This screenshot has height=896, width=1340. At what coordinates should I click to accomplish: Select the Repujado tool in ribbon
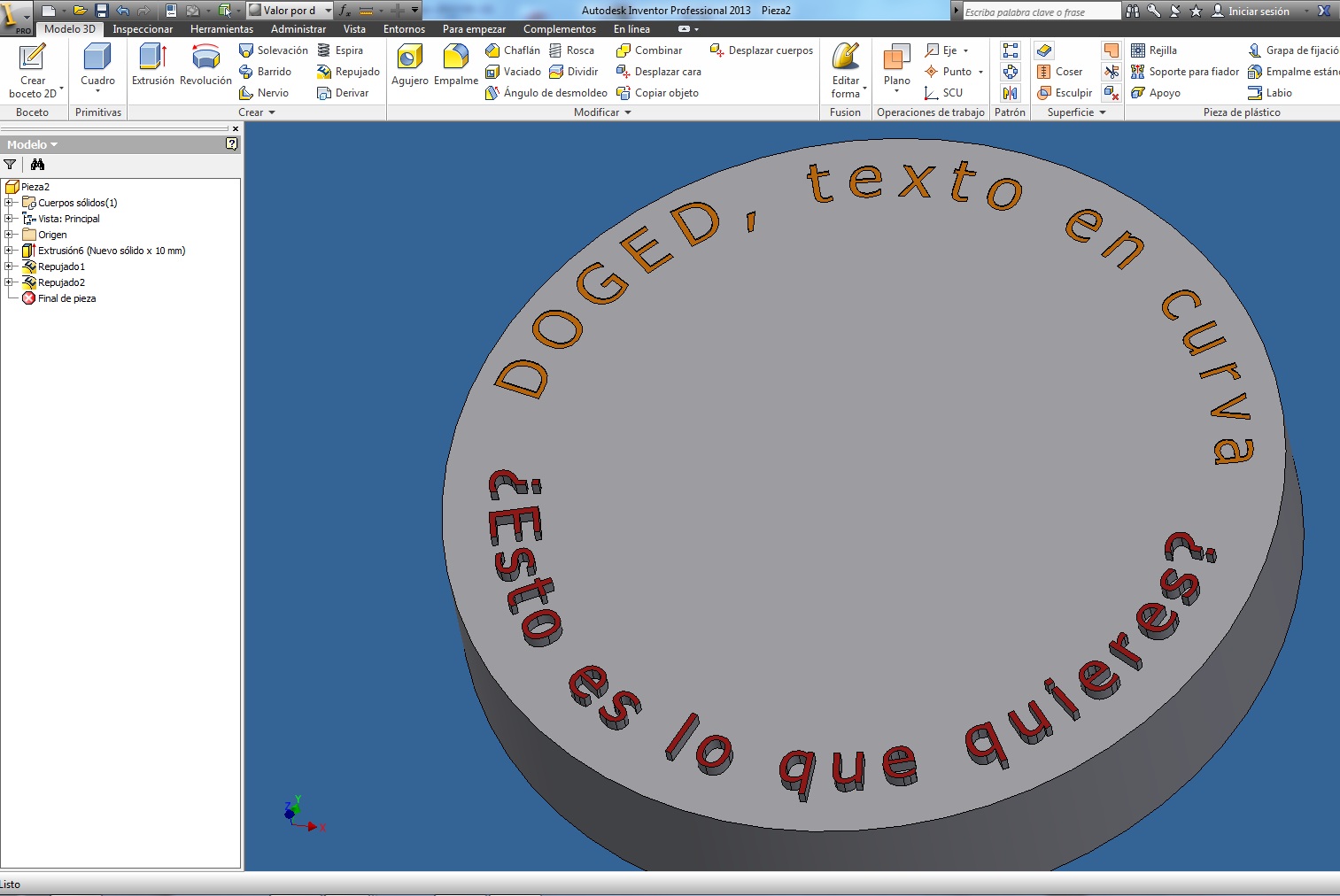[348, 72]
